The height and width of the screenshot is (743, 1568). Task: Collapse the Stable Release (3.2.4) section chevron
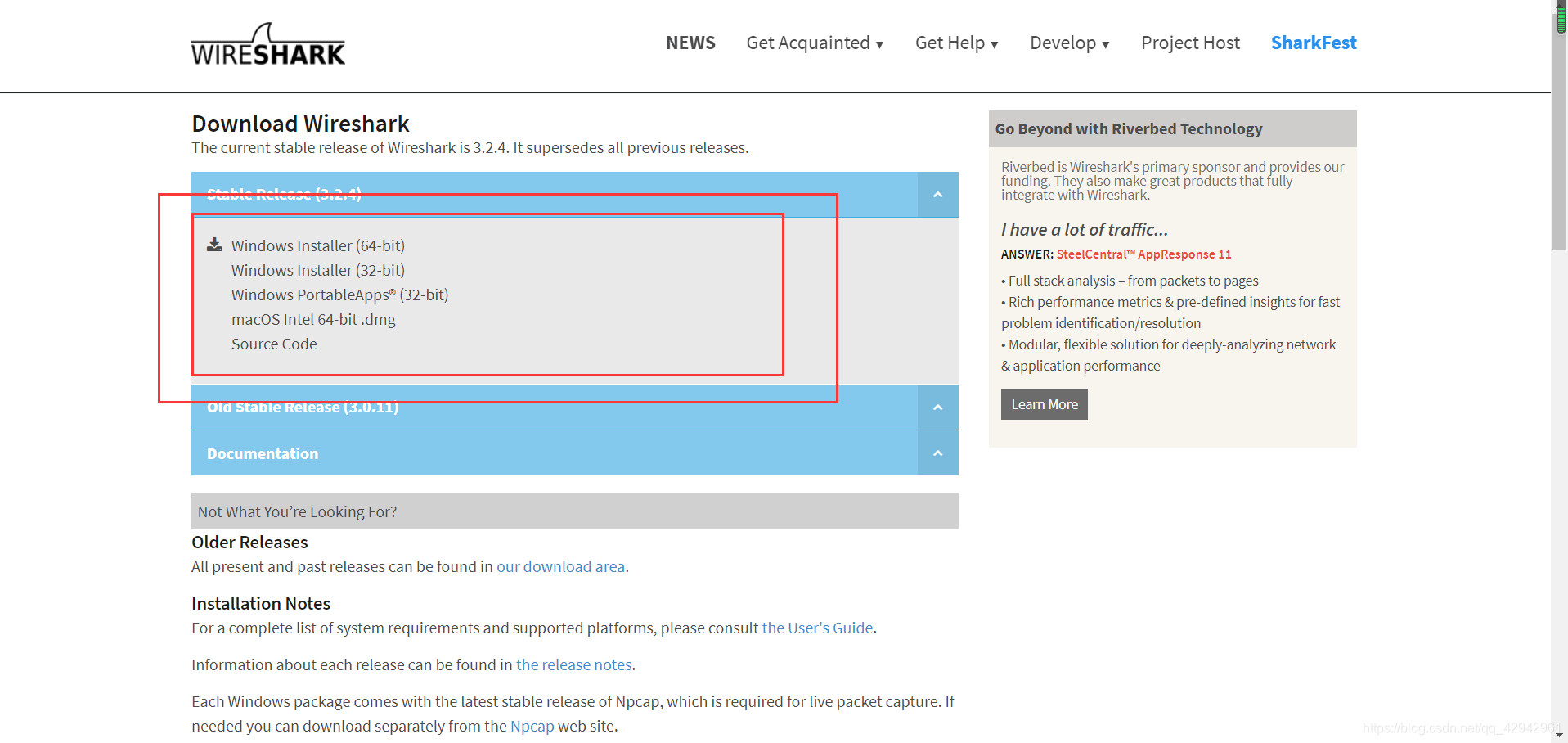pos(938,195)
